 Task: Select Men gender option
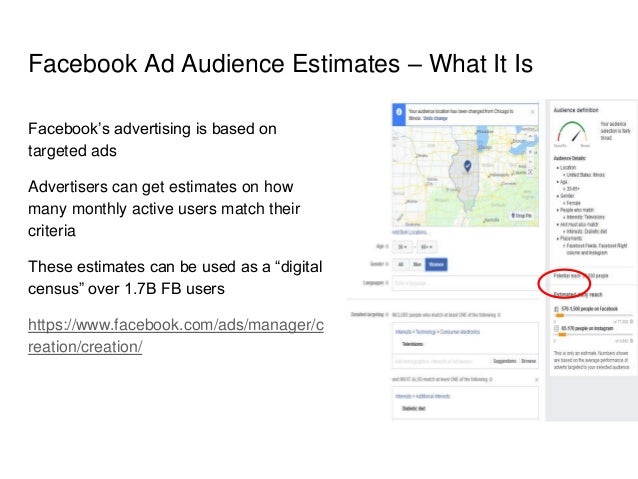pos(417,265)
